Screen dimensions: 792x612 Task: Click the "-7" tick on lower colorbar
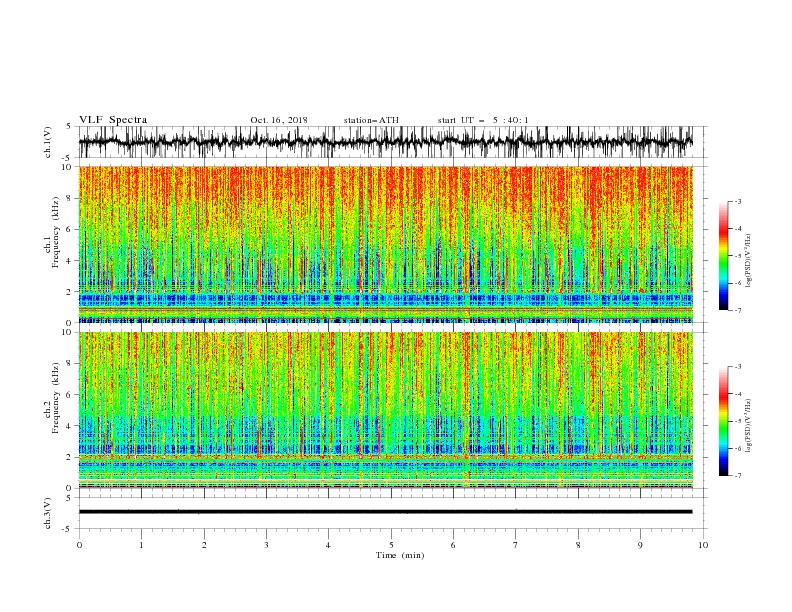coord(737,476)
